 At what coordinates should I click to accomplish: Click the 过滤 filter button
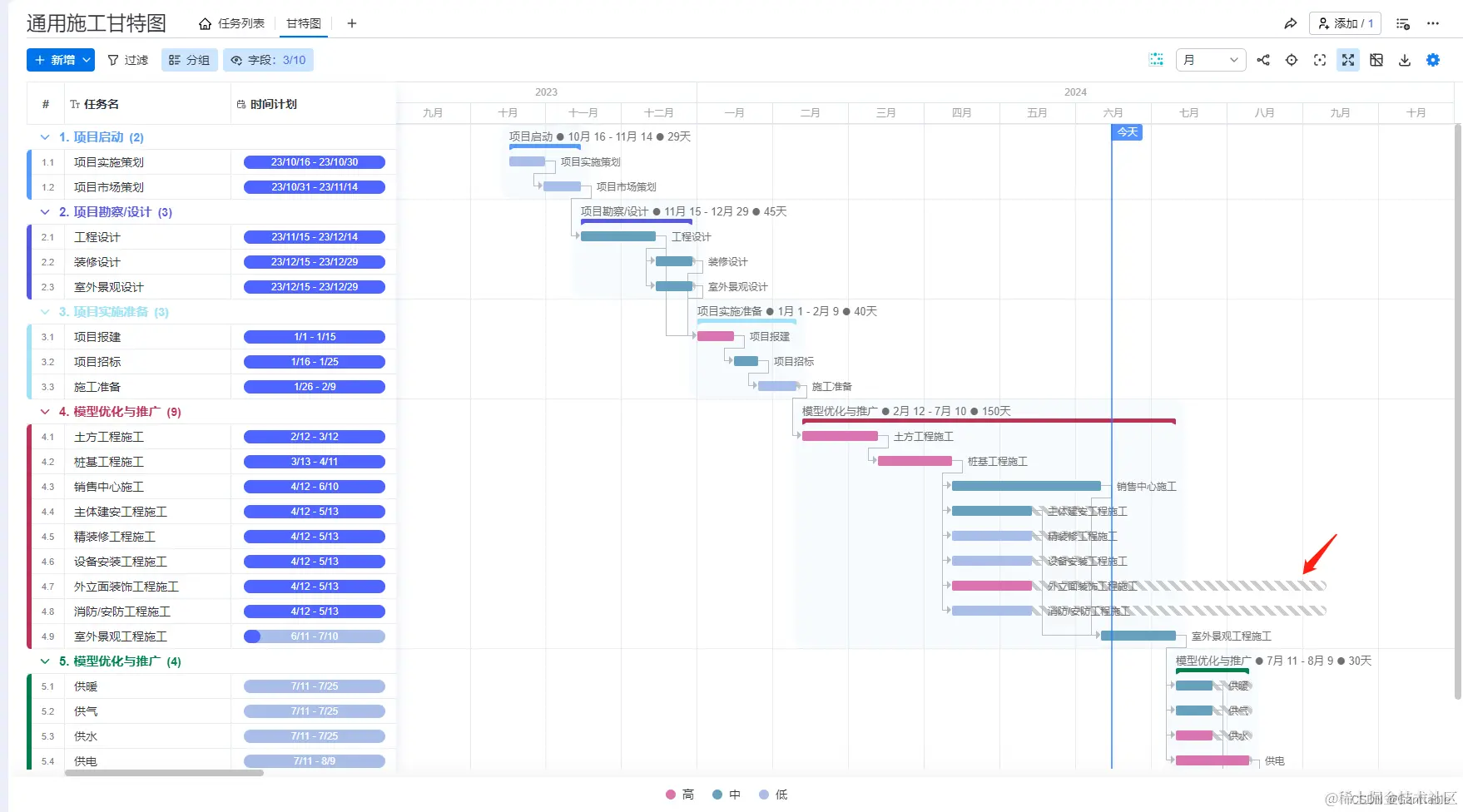coord(128,60)
